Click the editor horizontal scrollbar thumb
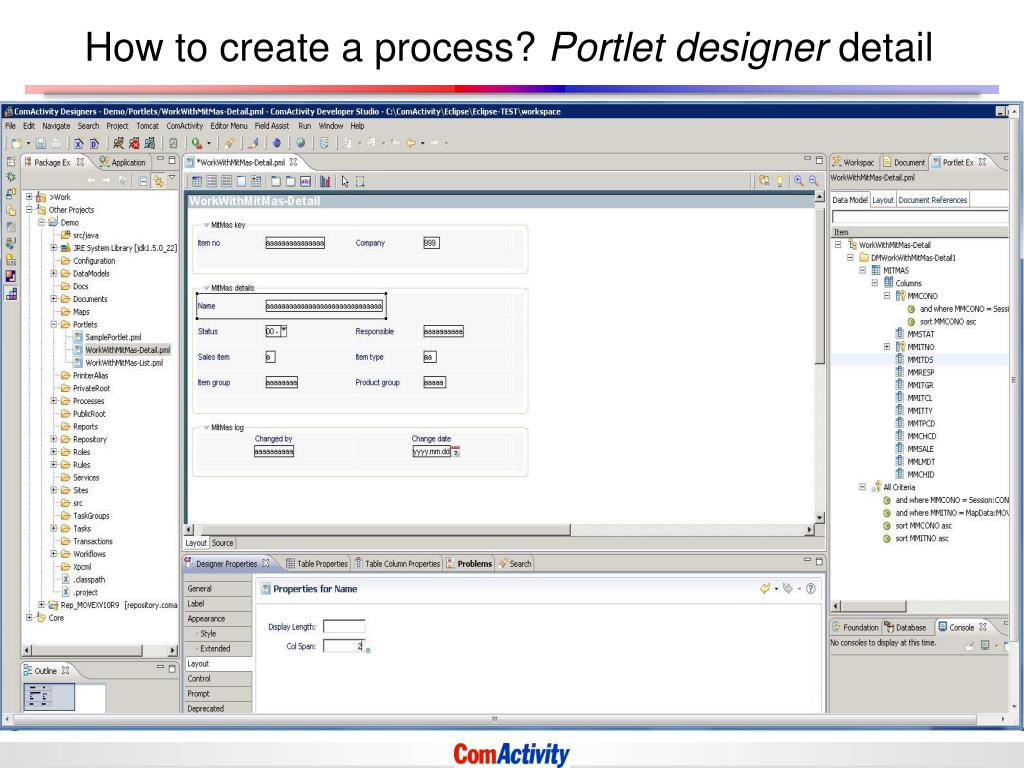Image resolution: width=1024 pixels, height=768 pixels. point(386,530)
